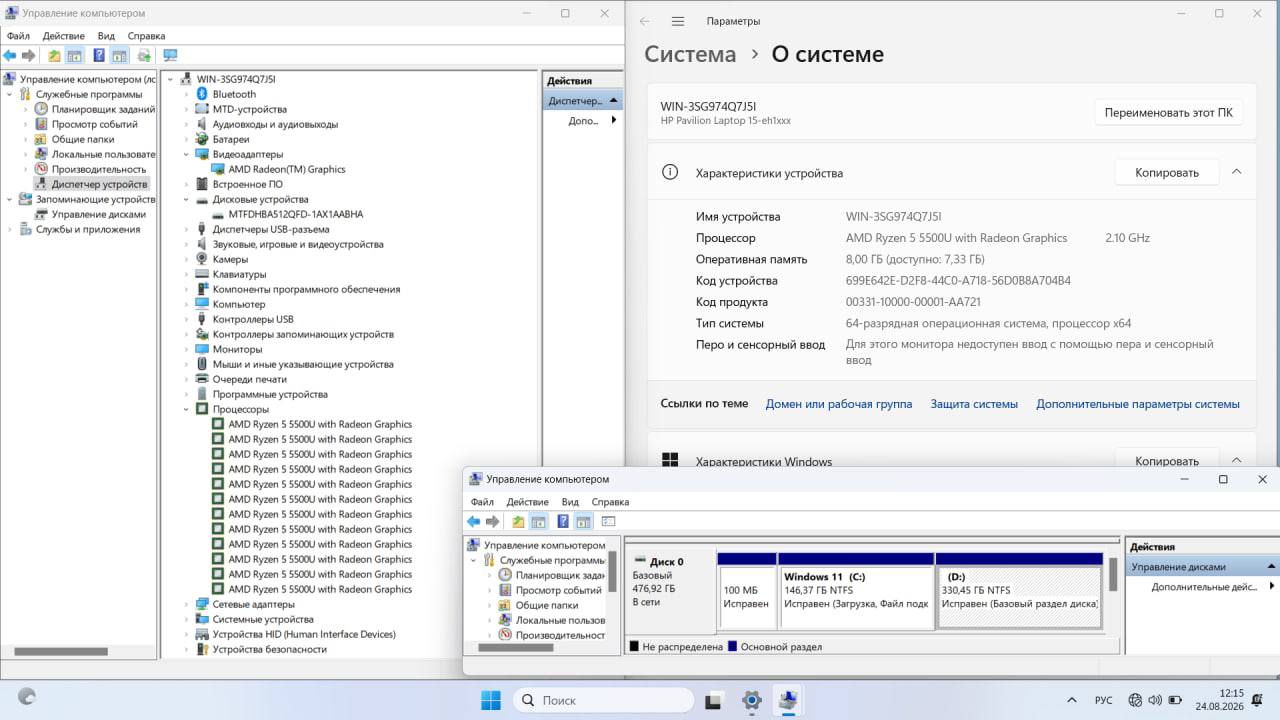The width and height of the screenshot is (1280, 720).
Task: Select the Мониторы device category
Action: coord(237,349)
